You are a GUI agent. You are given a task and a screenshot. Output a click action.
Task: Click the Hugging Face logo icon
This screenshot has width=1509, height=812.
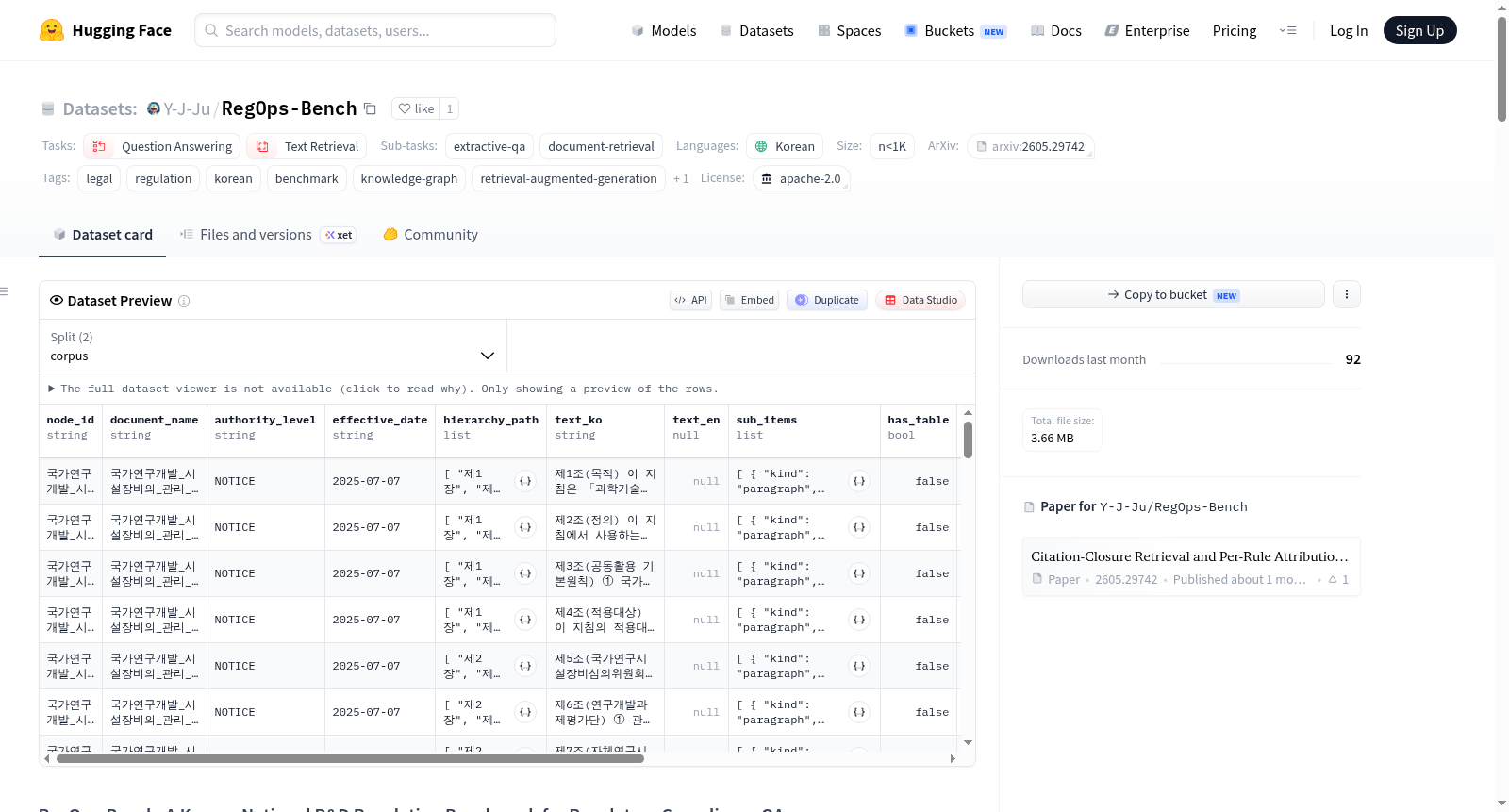pos(52,30)
